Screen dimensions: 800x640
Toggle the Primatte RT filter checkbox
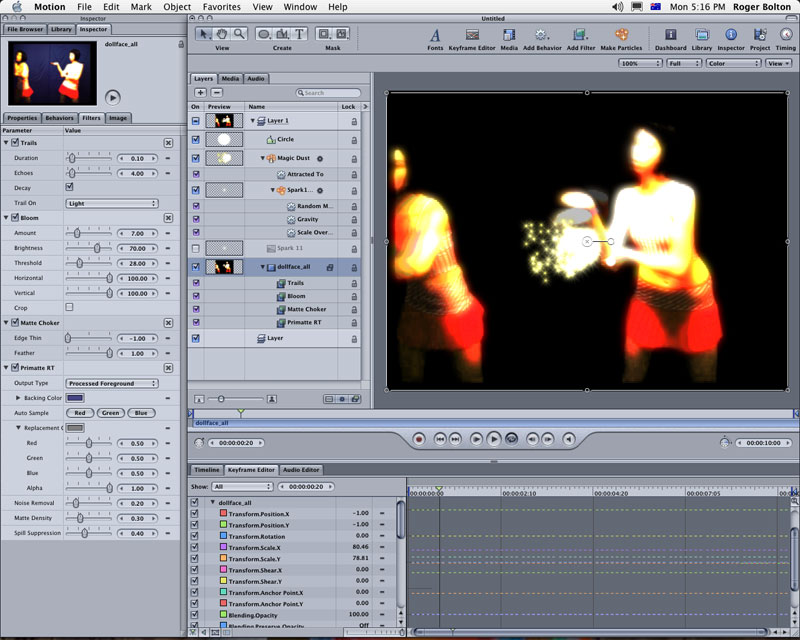click(x=15, y=367)
